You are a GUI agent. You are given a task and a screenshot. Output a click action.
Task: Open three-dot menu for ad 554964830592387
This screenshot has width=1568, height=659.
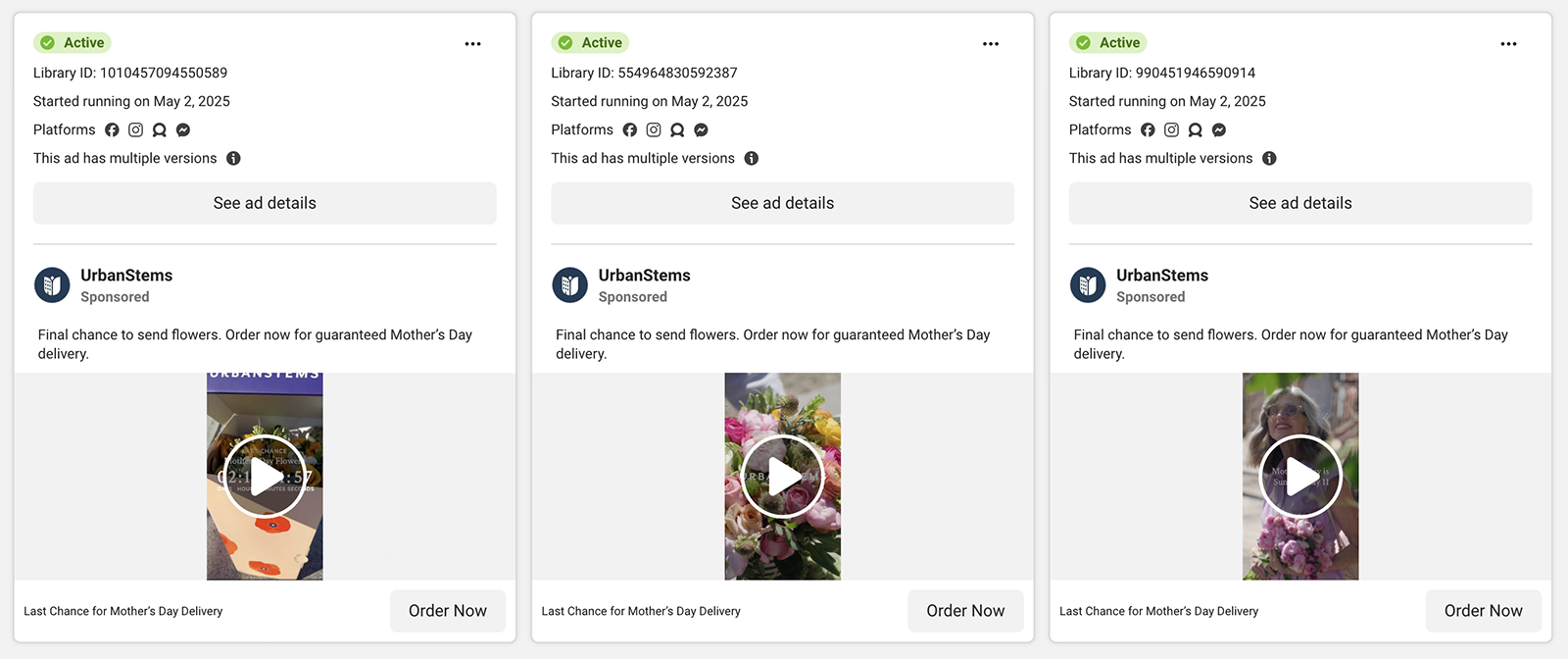point(991,44)
